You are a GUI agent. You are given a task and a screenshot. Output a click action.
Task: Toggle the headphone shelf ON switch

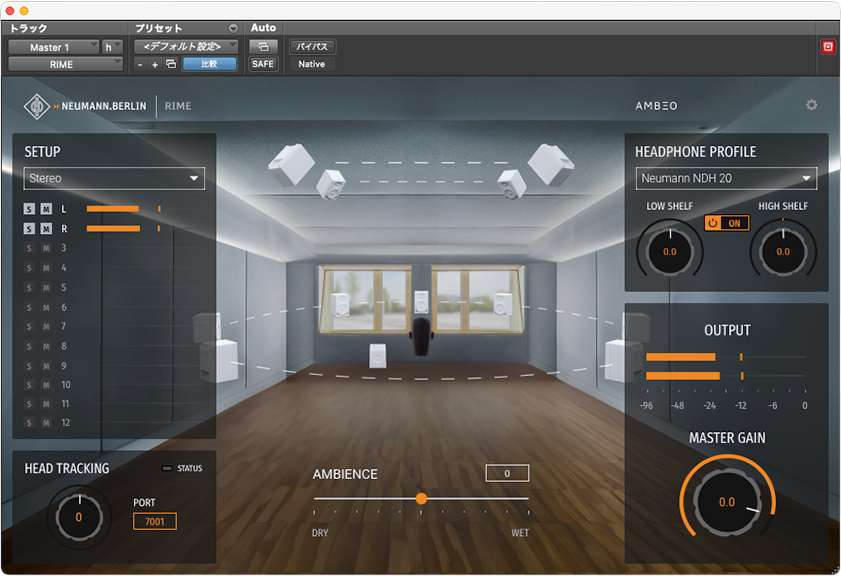pyautogui.click(x=727, y=223)
